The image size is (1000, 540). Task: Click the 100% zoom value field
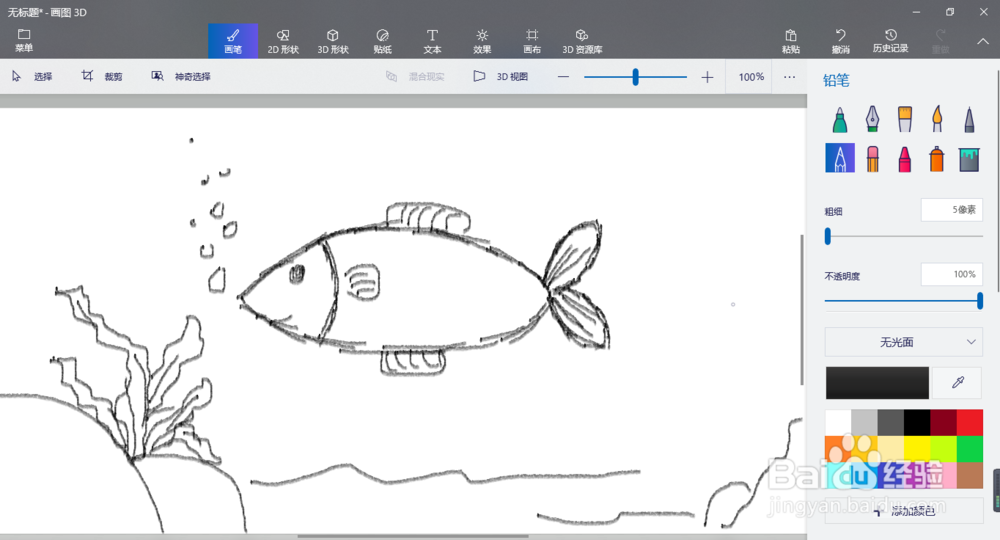tap(751, 77)
